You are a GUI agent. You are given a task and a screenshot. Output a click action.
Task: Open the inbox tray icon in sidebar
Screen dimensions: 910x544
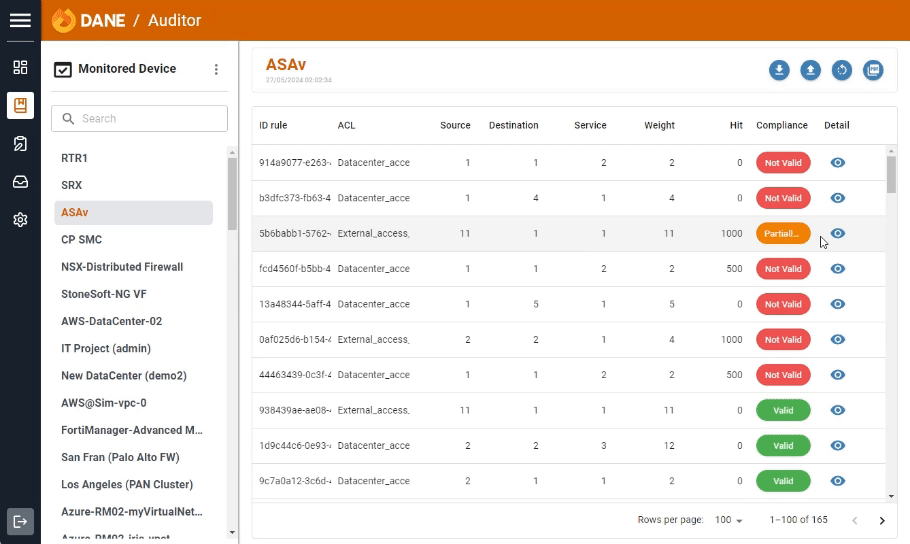pos(20,182)
